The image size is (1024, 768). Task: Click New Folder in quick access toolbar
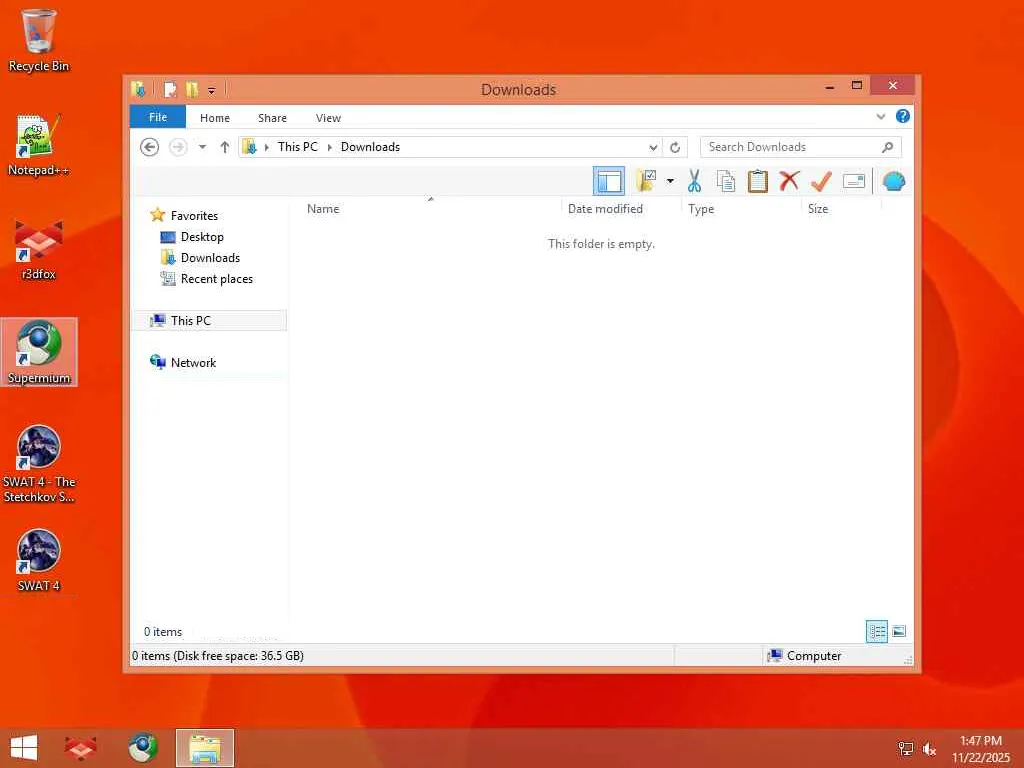(192, 89)
